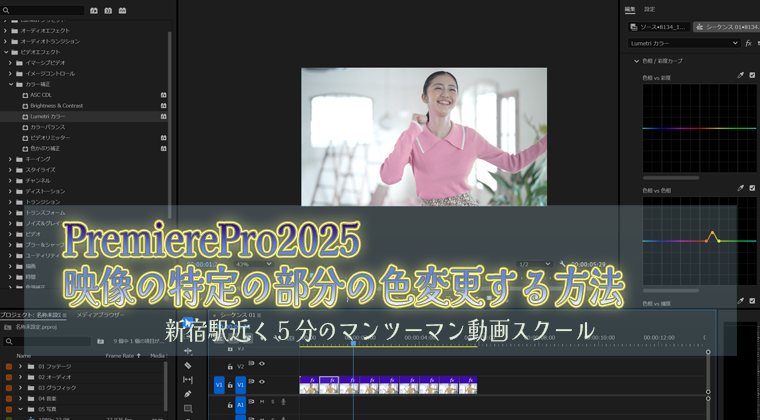The width and height of the screenshot is (760, 420).
Task: Uncheck the 色相 vs 輝度 curve checkbox
Action: 752,301
